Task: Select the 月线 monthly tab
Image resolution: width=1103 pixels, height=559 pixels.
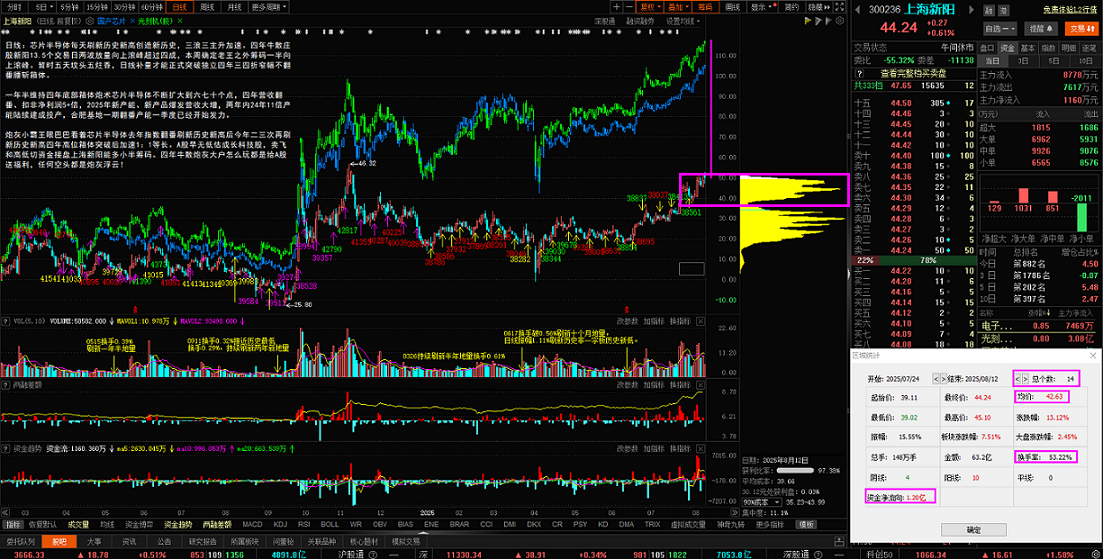Action: 234,7
